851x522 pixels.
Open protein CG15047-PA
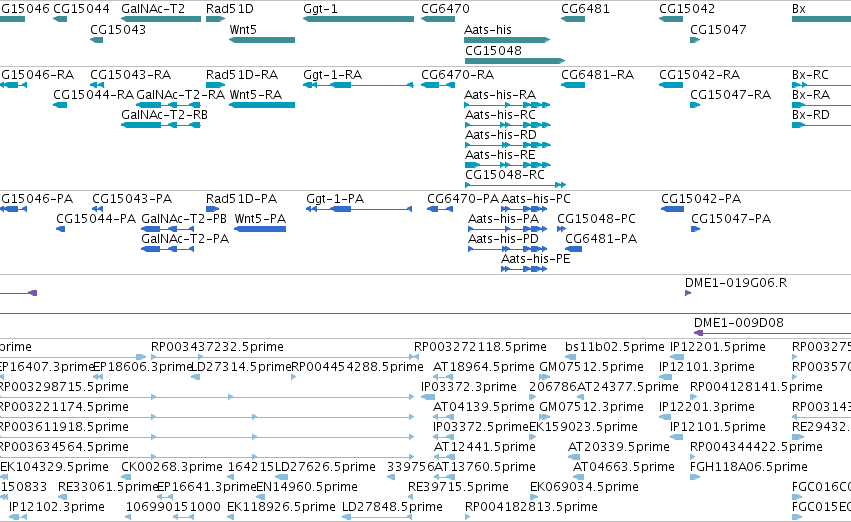(x=695, y=229)
